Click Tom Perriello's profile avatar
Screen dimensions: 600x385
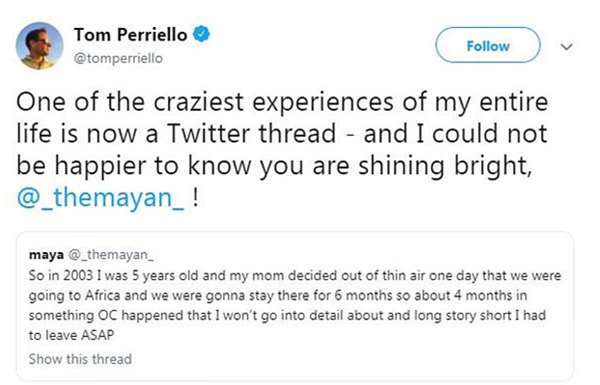[x=39, y=46]
